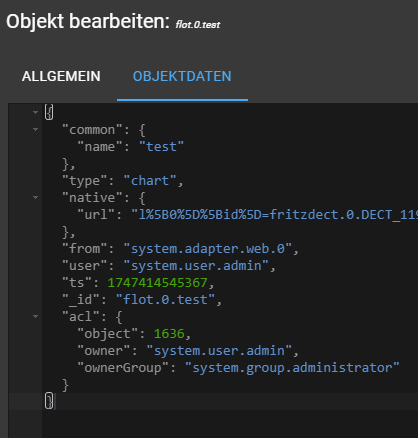Click the "system.adapter.web.0" from value
This screenshot has height=438, width=418.
pyautogui.click(x=208, y=249)
